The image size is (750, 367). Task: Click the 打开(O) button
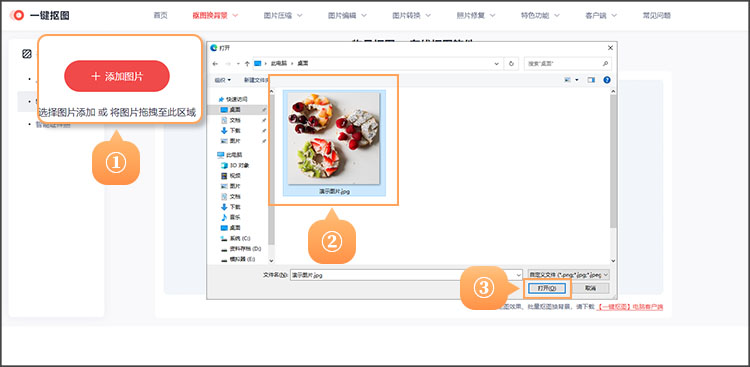(x=547, y=289)
